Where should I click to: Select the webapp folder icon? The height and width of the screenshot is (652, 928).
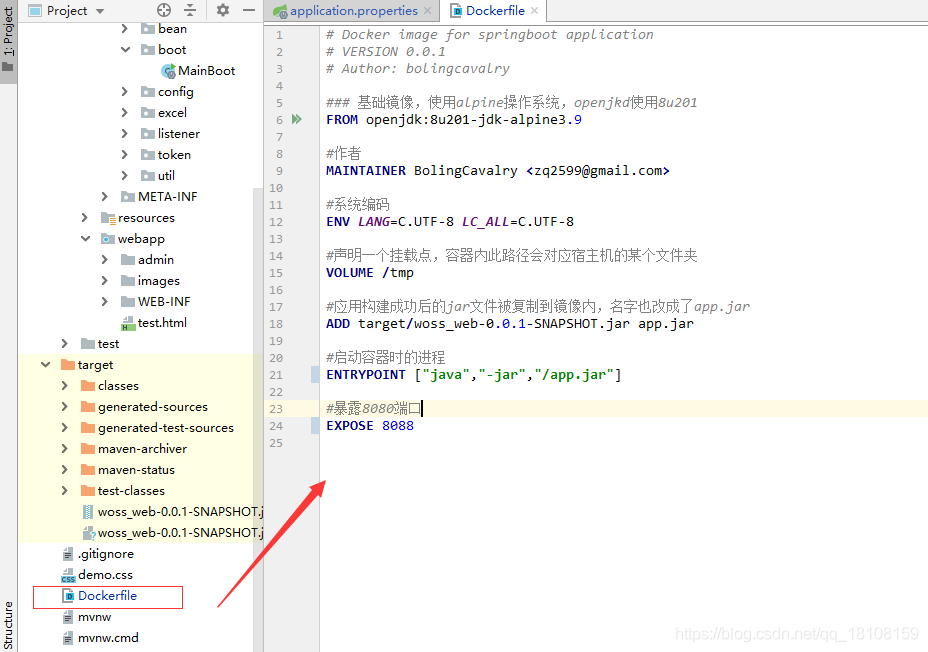108,238
